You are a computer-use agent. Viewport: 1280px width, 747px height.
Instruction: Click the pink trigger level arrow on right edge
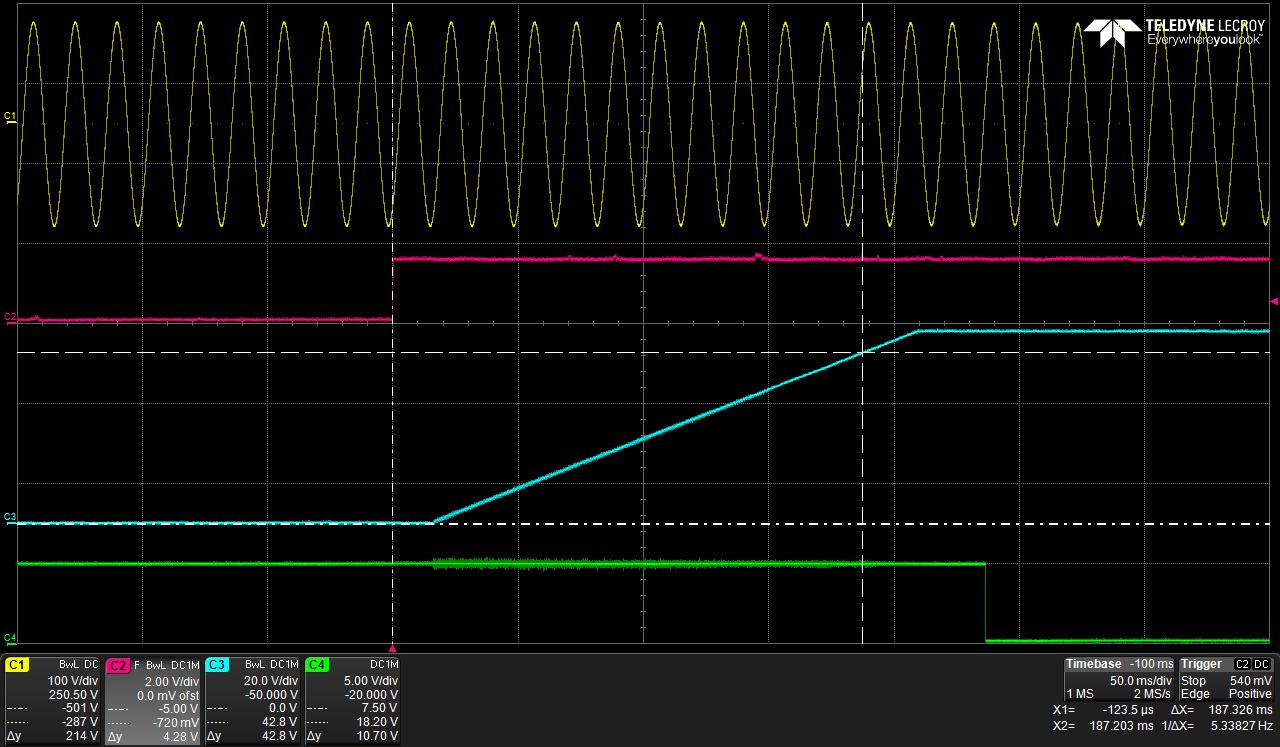[1273, 300]
